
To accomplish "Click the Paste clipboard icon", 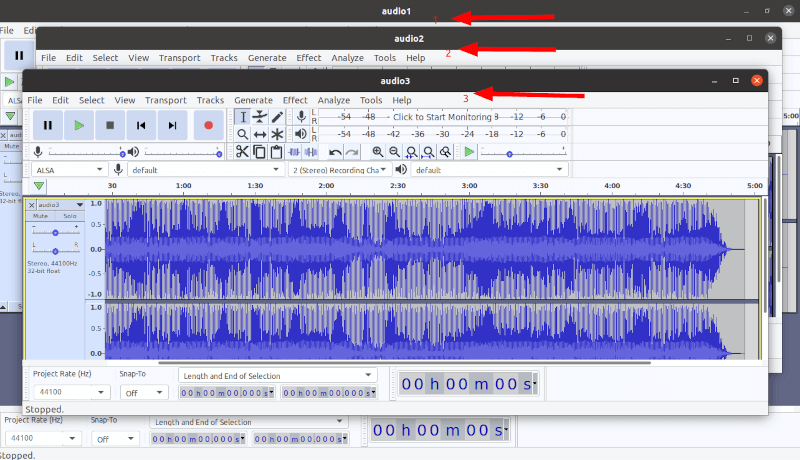I will 276,152.
